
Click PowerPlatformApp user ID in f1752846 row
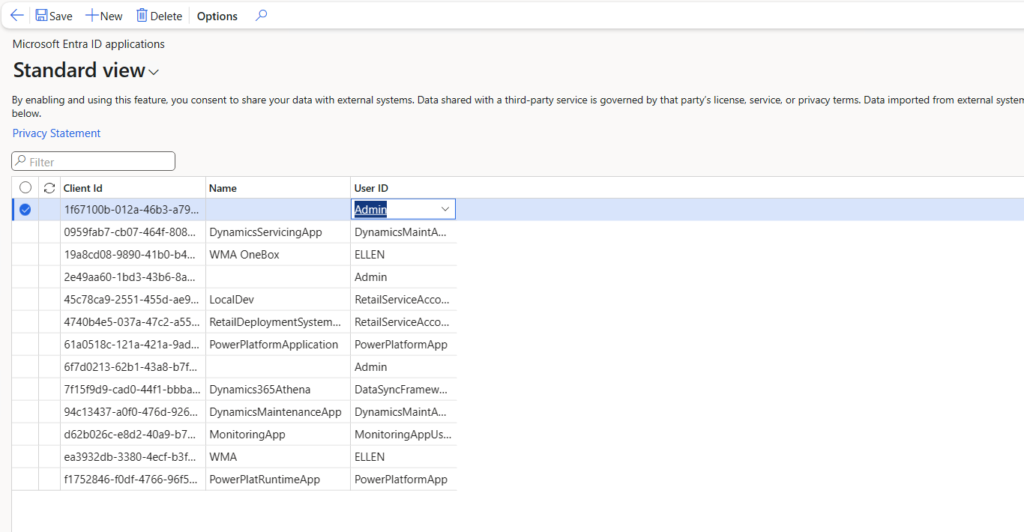(403, 480)
